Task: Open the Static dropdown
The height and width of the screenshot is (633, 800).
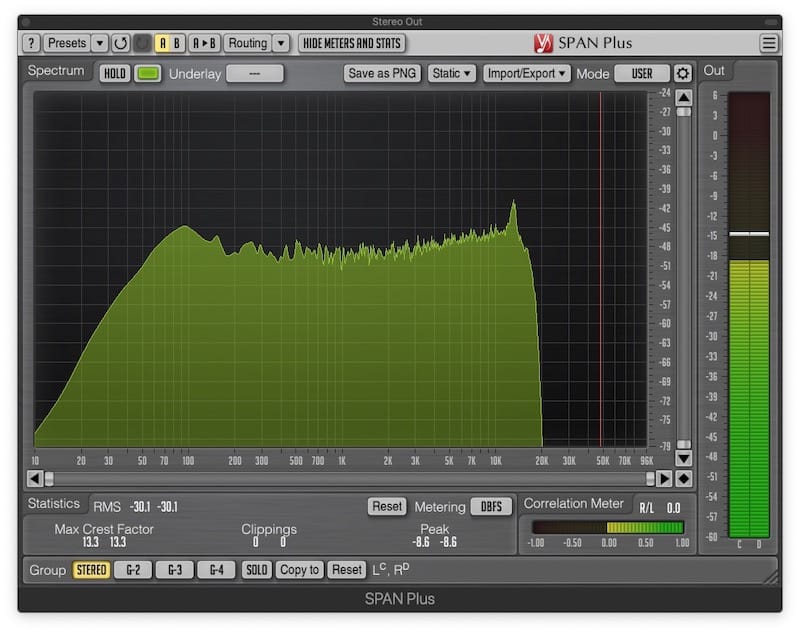Action: 452,73
